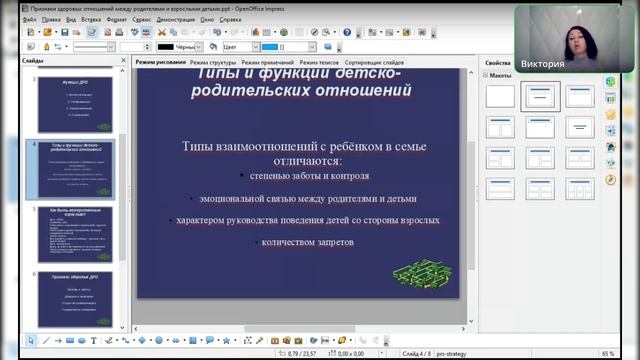Open the line color Чёрный dropdown

click(x=199, y=47)
